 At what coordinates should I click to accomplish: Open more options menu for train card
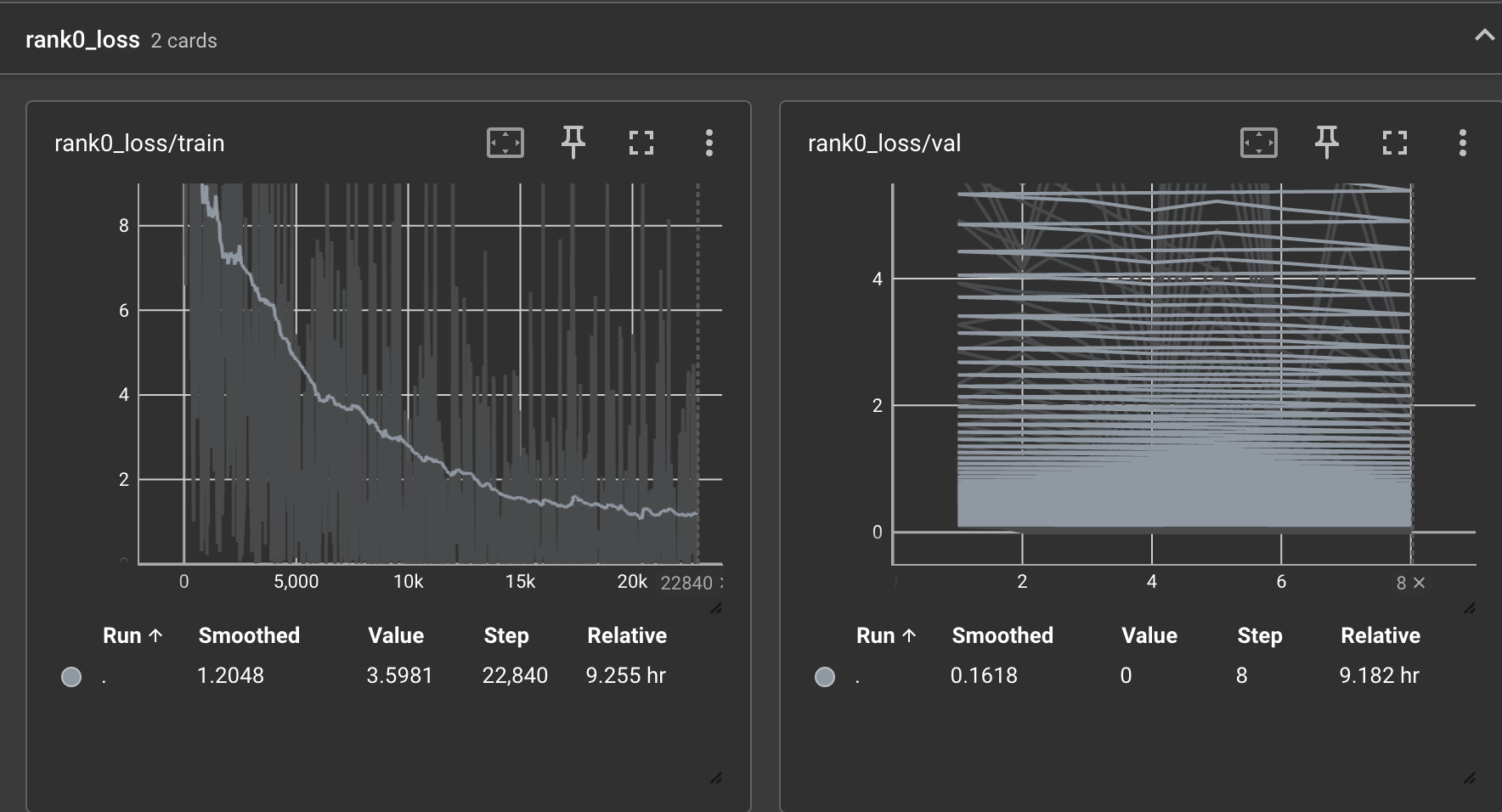pyautogui.click(x=709, y=143)
